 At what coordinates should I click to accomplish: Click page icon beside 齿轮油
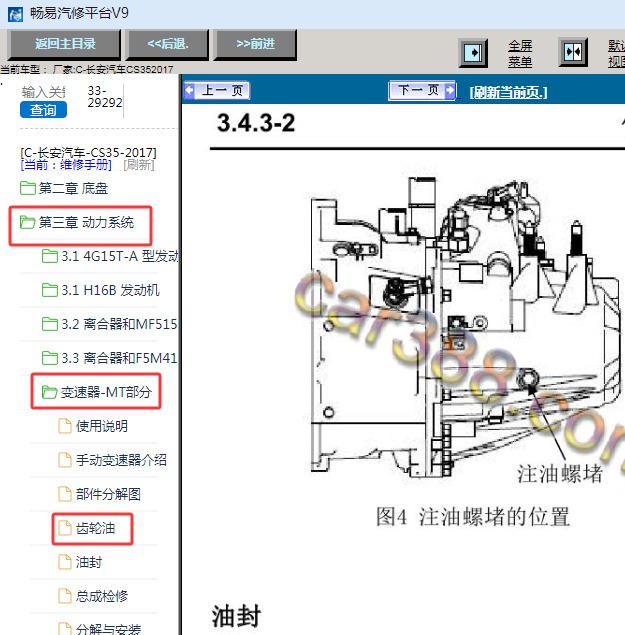[65, 528]
